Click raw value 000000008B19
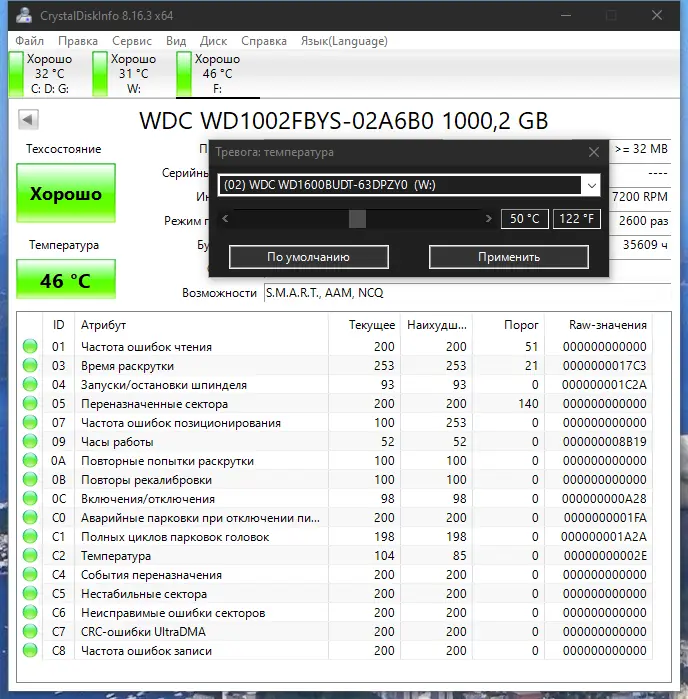 [604, 441]
